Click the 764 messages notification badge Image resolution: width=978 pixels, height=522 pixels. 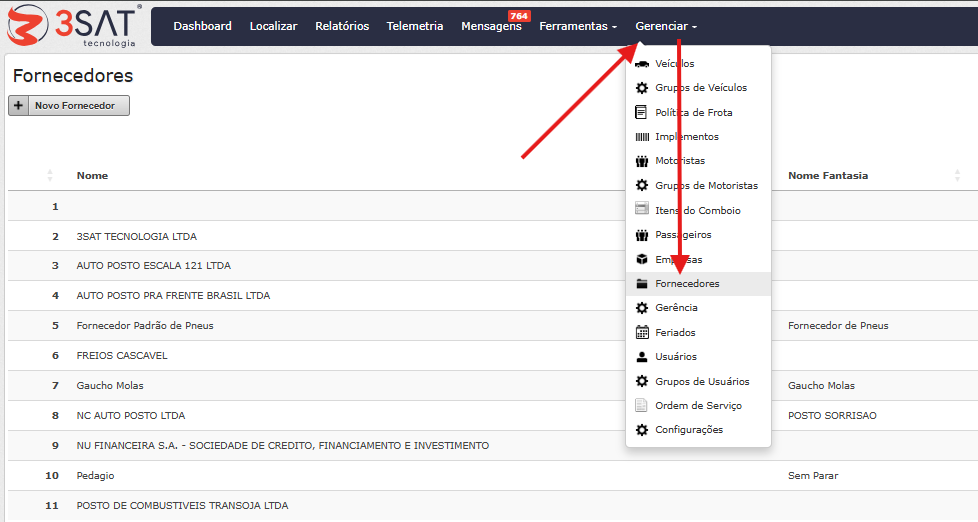coord(519,16)
